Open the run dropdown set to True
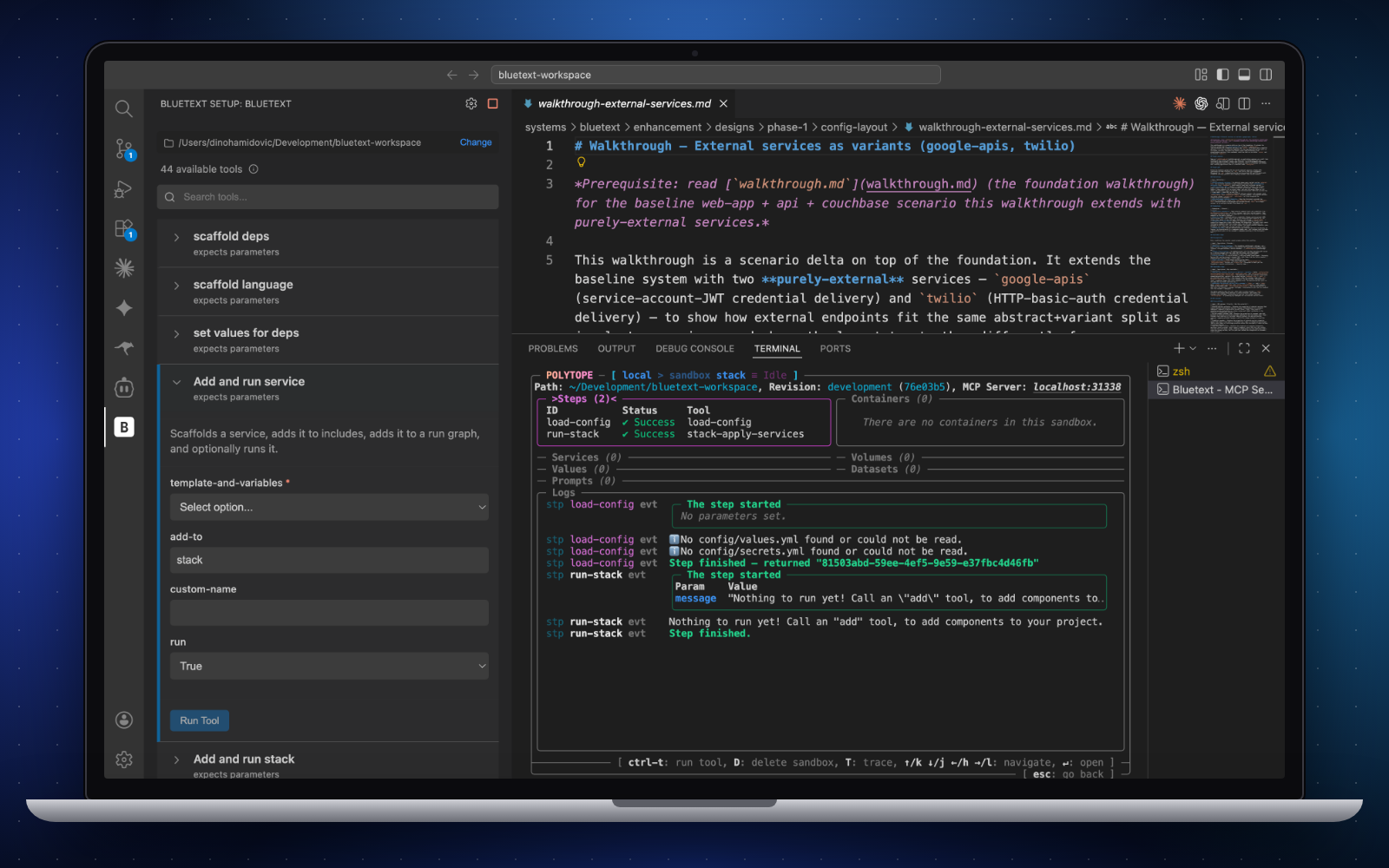Viewport: 1389px width, 868px height. [x=329, y=666]
